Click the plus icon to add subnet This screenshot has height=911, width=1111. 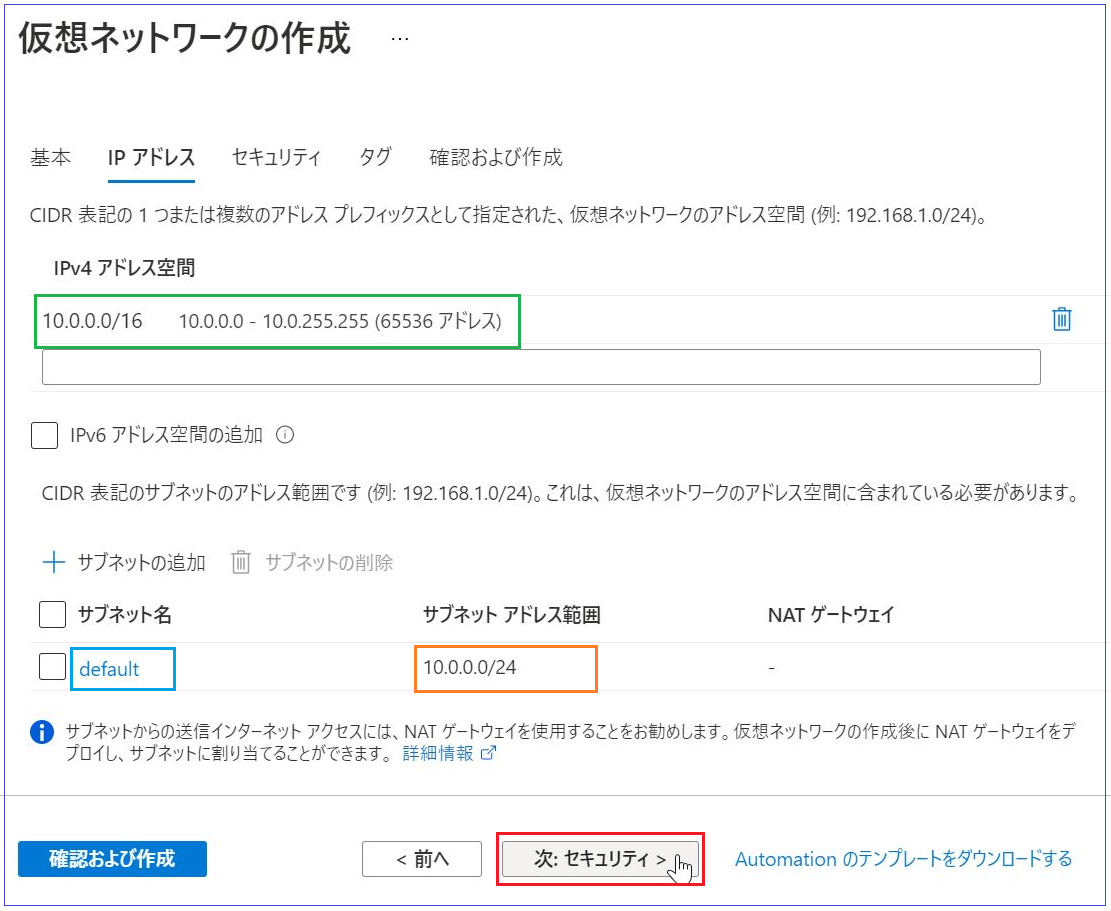pyautogui.click(x=54, y=563)
